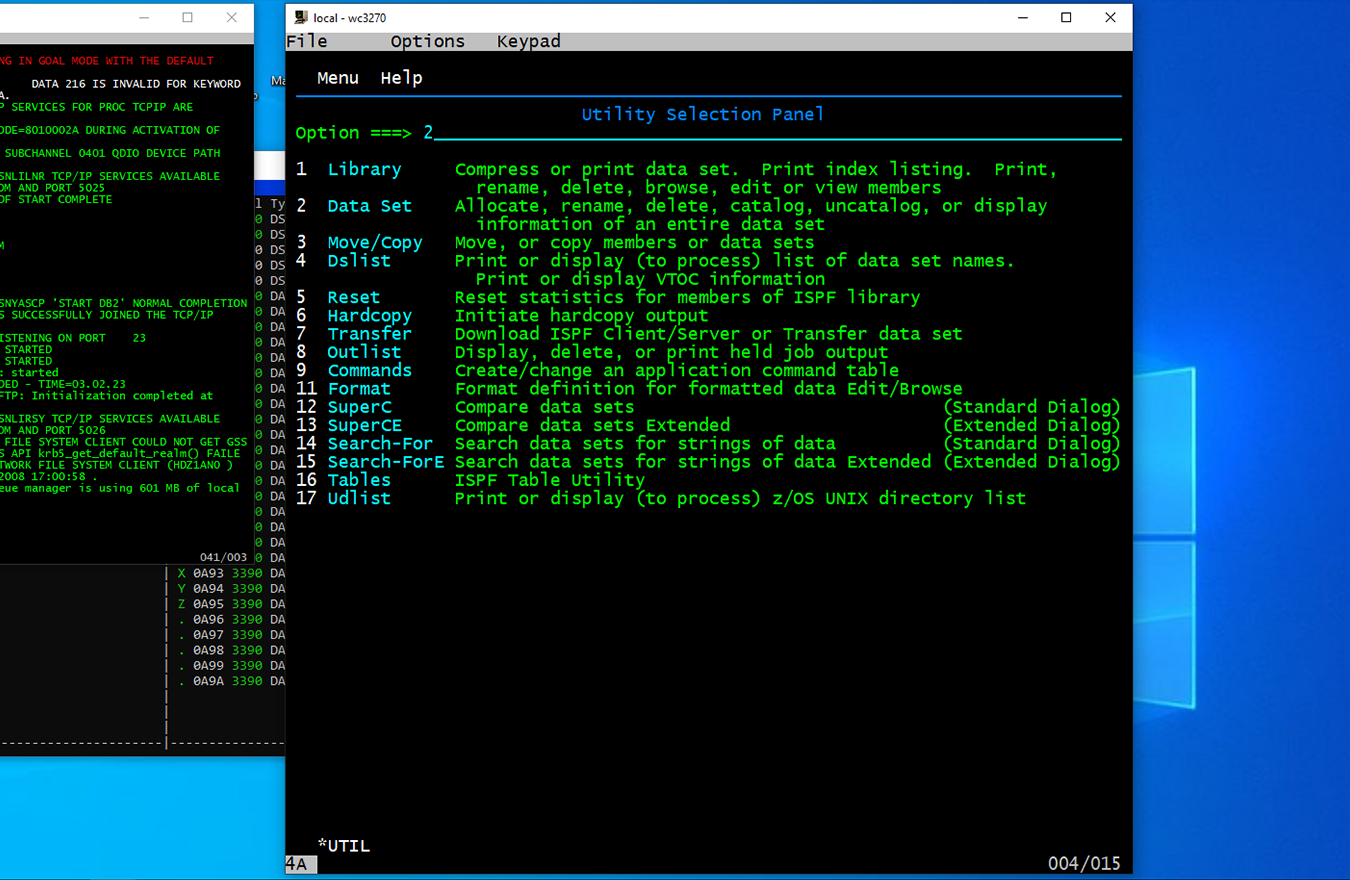Select the Commands option
The image size is (1350, 880).
(369, 370)
